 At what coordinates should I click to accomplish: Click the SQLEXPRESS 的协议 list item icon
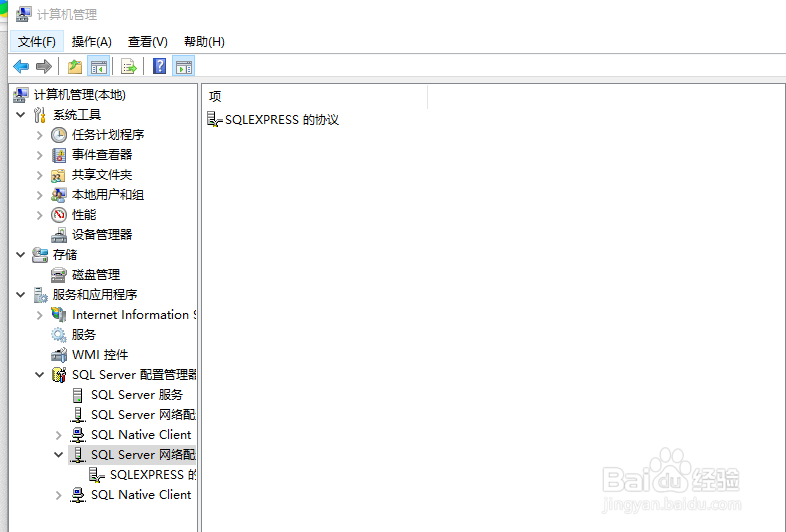point(215,119)
